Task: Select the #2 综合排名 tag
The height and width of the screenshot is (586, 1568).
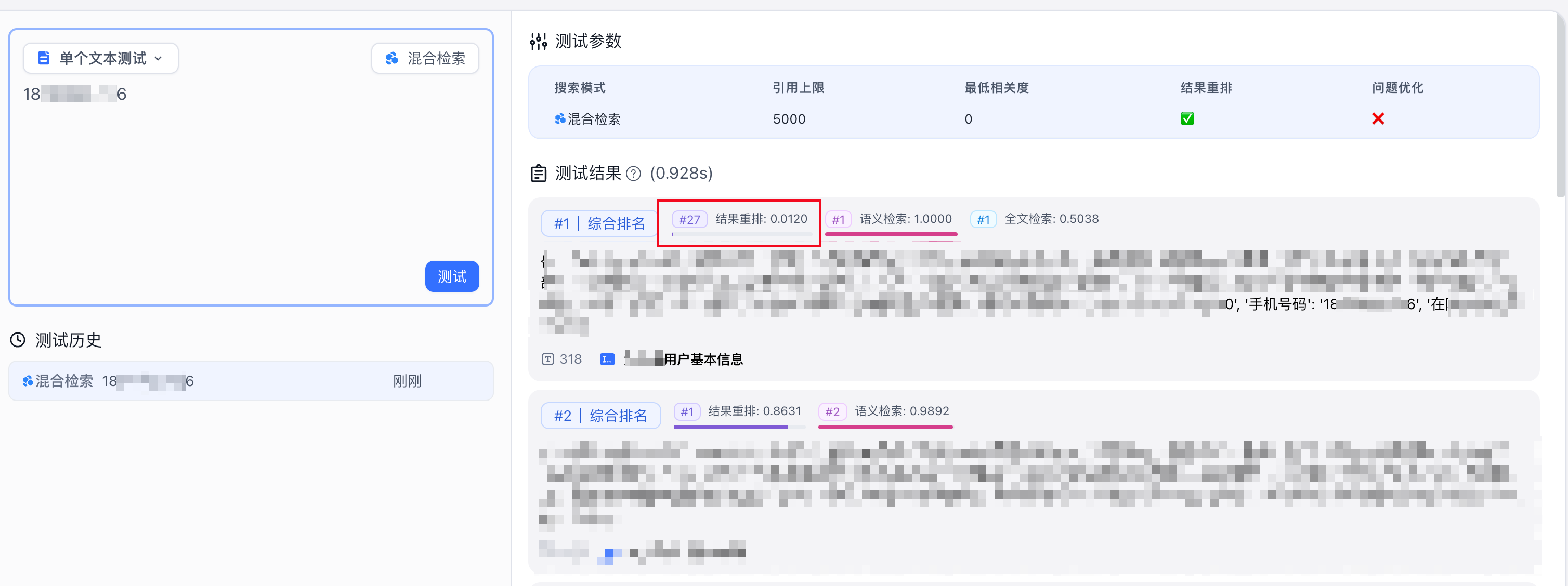Action: click(x=600, y=416)
